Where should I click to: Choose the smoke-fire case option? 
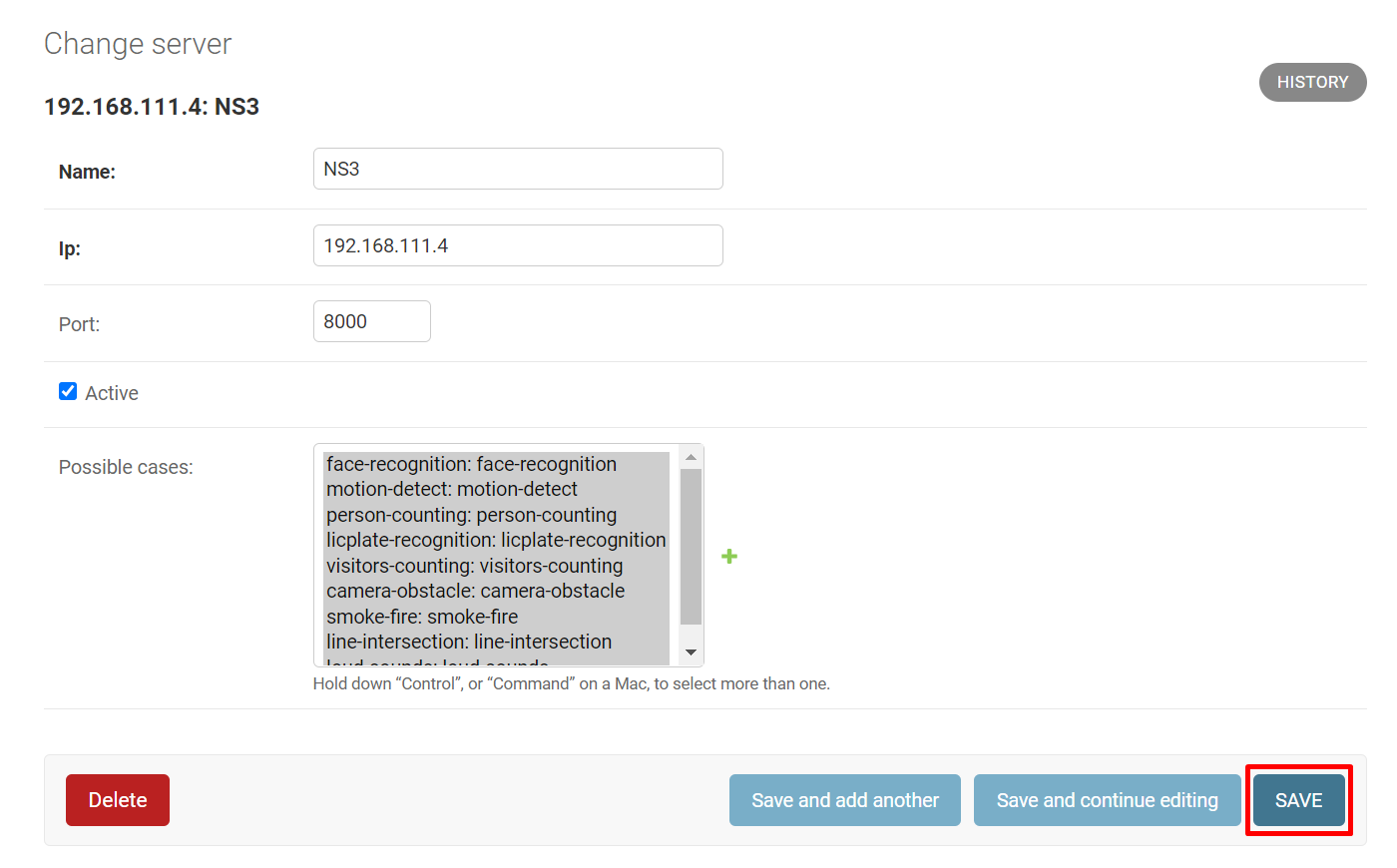(422, 617)
